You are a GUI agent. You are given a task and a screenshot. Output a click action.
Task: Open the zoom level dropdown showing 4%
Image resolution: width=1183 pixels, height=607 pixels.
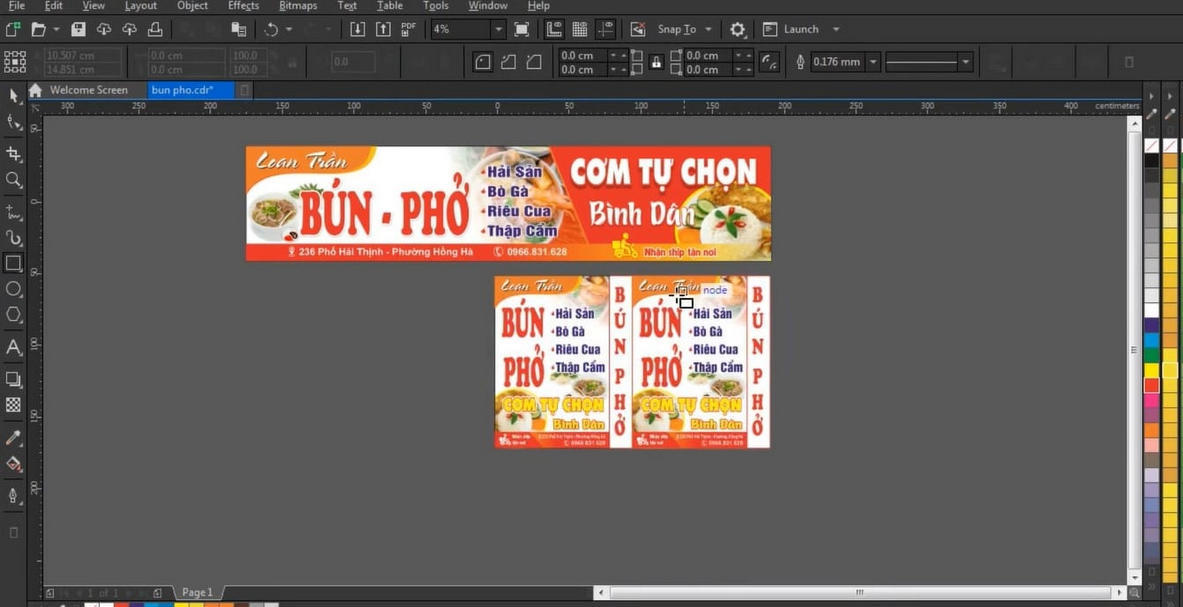499,29
